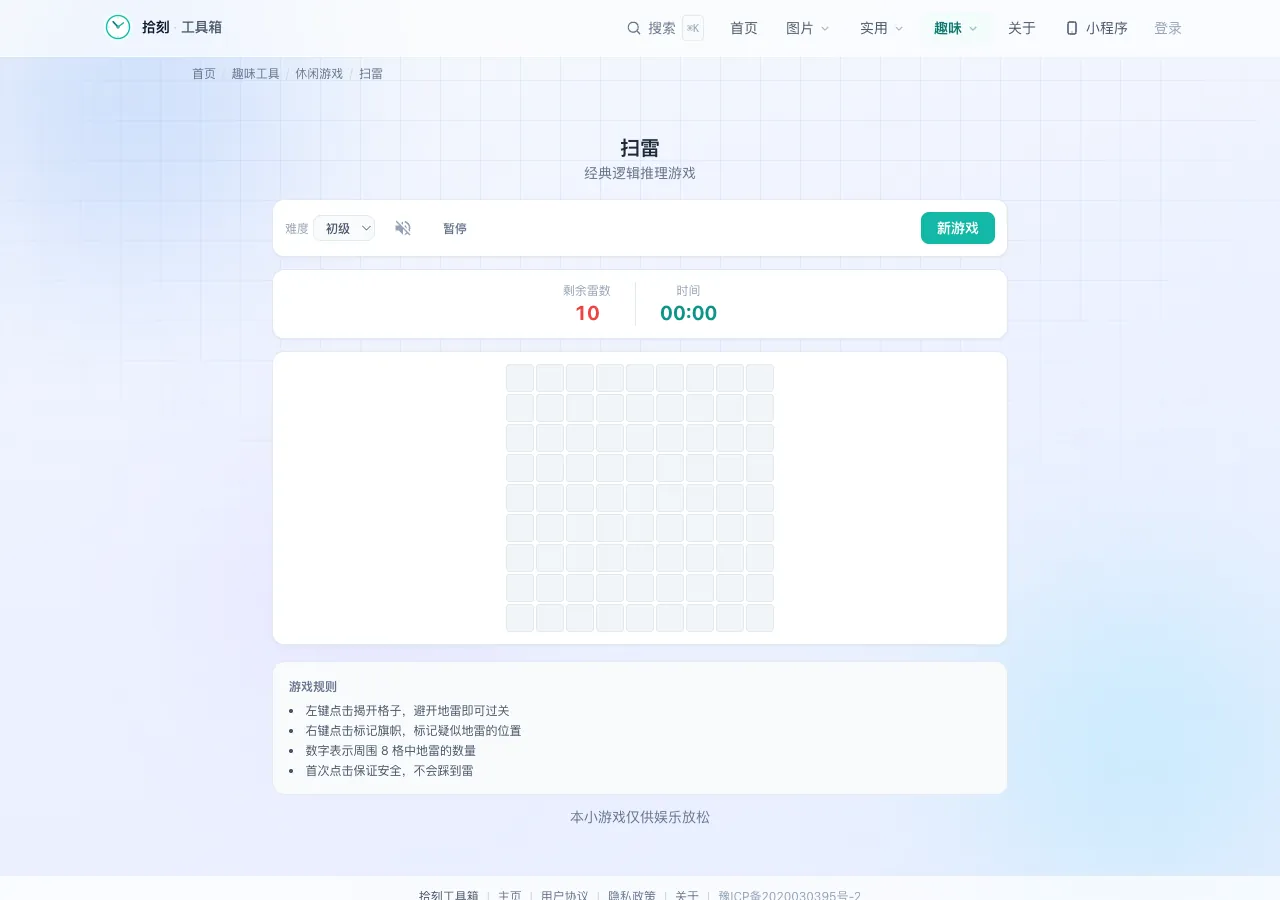This screenshot has height=900, width=1280.
Task: Reveal third row, seventh column minefield cell
Action: point(700,438)
